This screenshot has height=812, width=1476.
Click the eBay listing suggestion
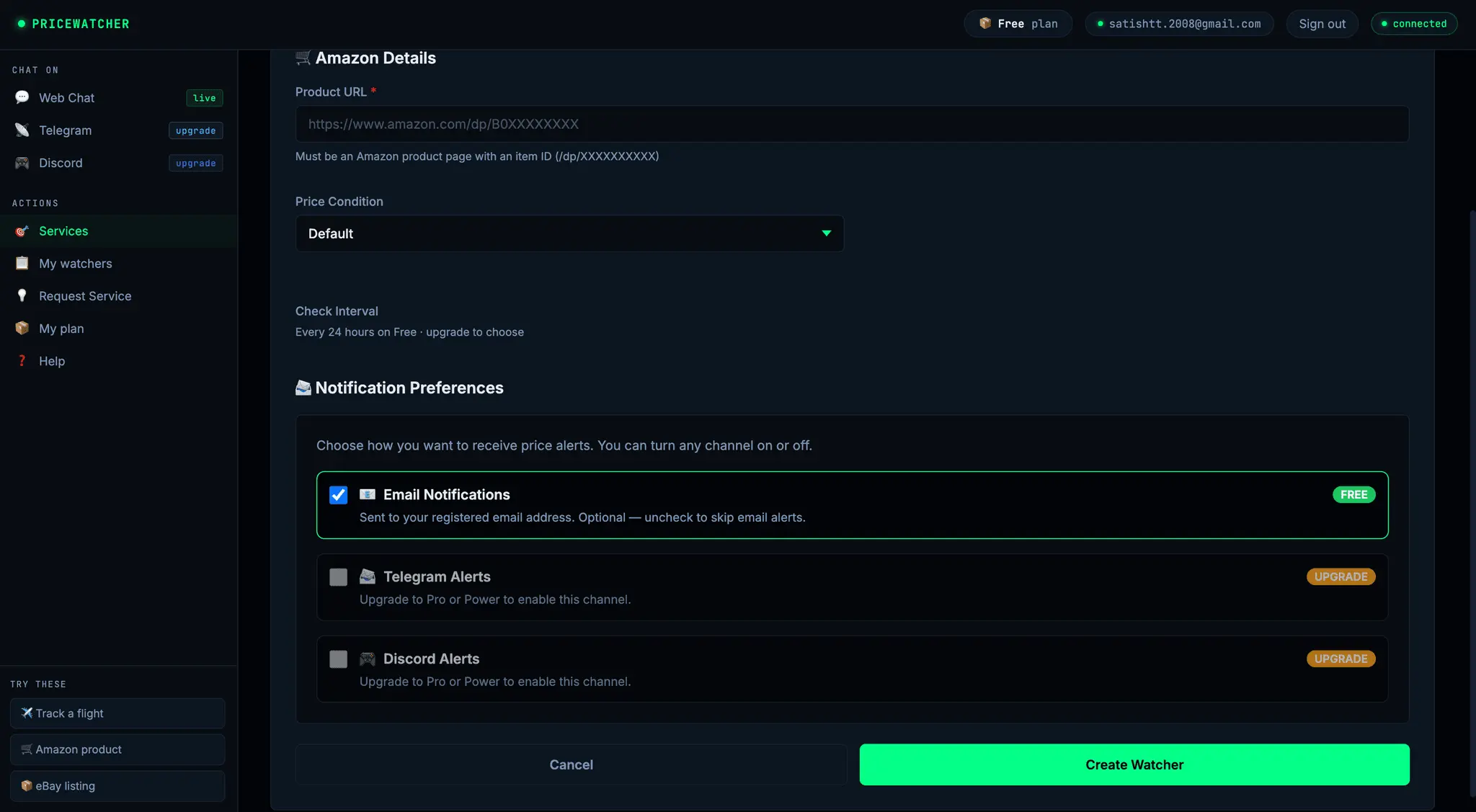(117, 786)
